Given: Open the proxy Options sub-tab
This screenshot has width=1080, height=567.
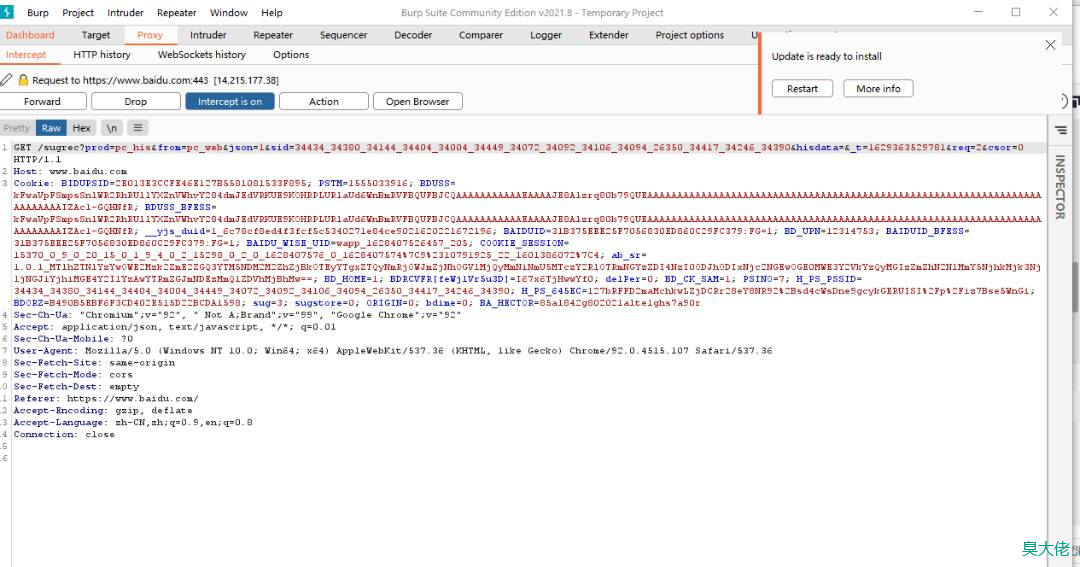Looking at the screenshot, I should coord(291,54).
